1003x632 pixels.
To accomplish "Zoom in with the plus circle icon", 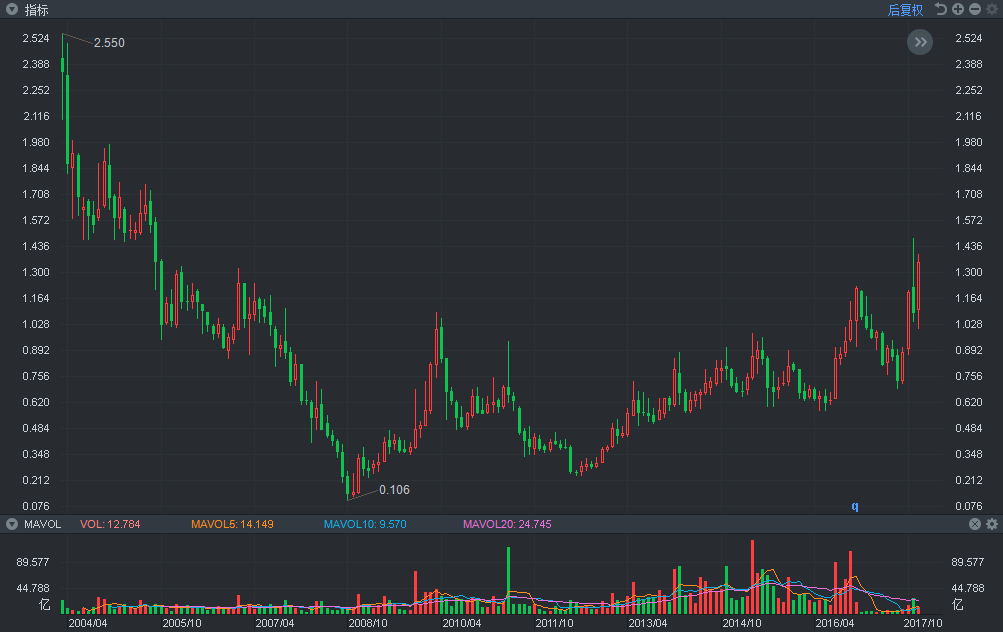I will 958,9.
